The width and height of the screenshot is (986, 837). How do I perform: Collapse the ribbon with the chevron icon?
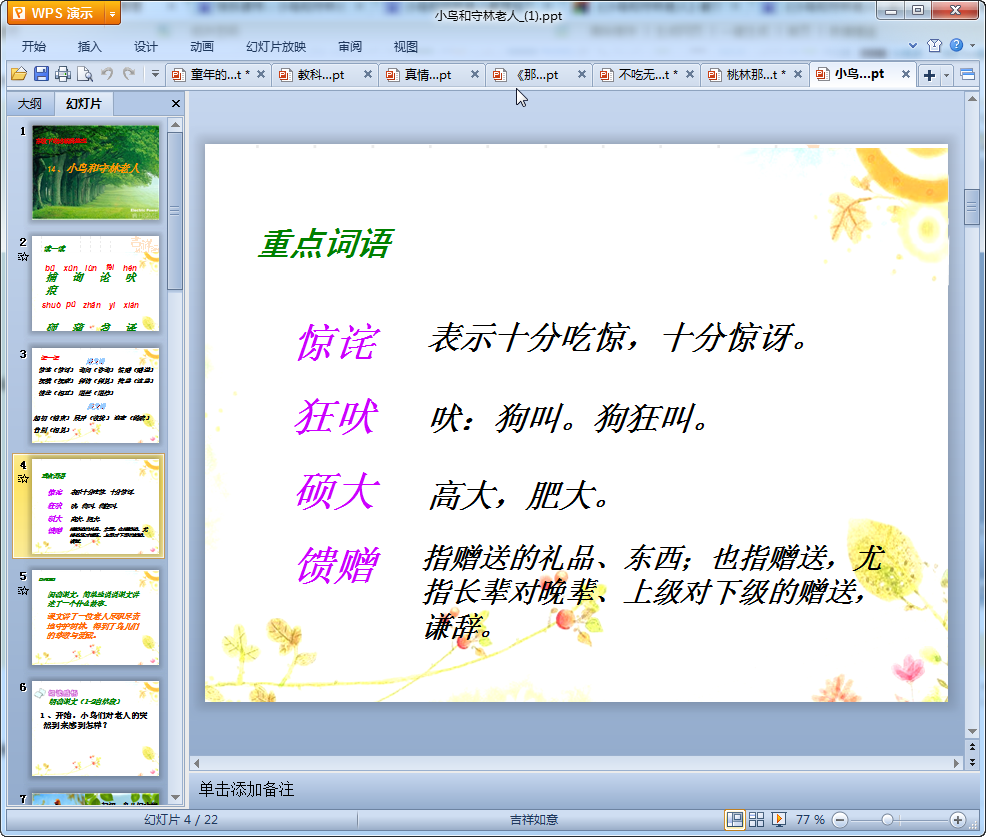tap(913, 45)
